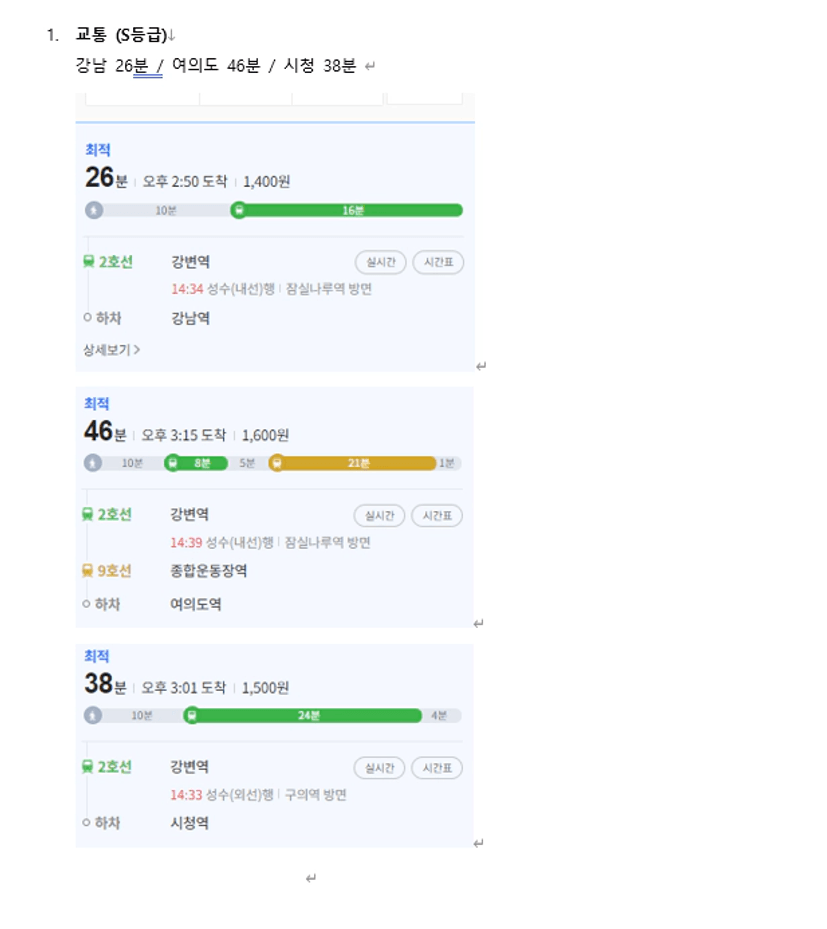Click the walking icon in 26분 route bar

[x=94, y=210]
